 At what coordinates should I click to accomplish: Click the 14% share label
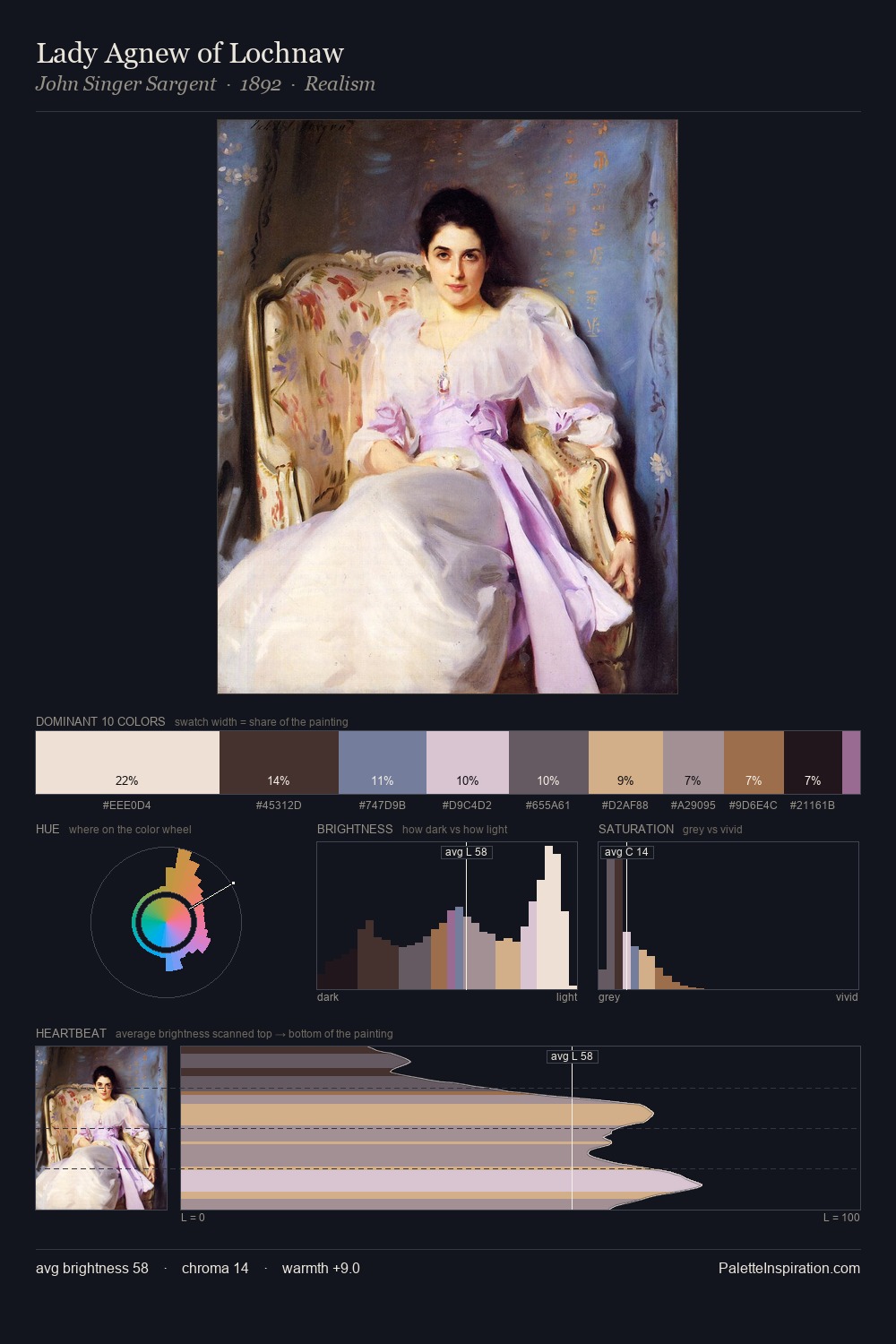tap(279, 780)
